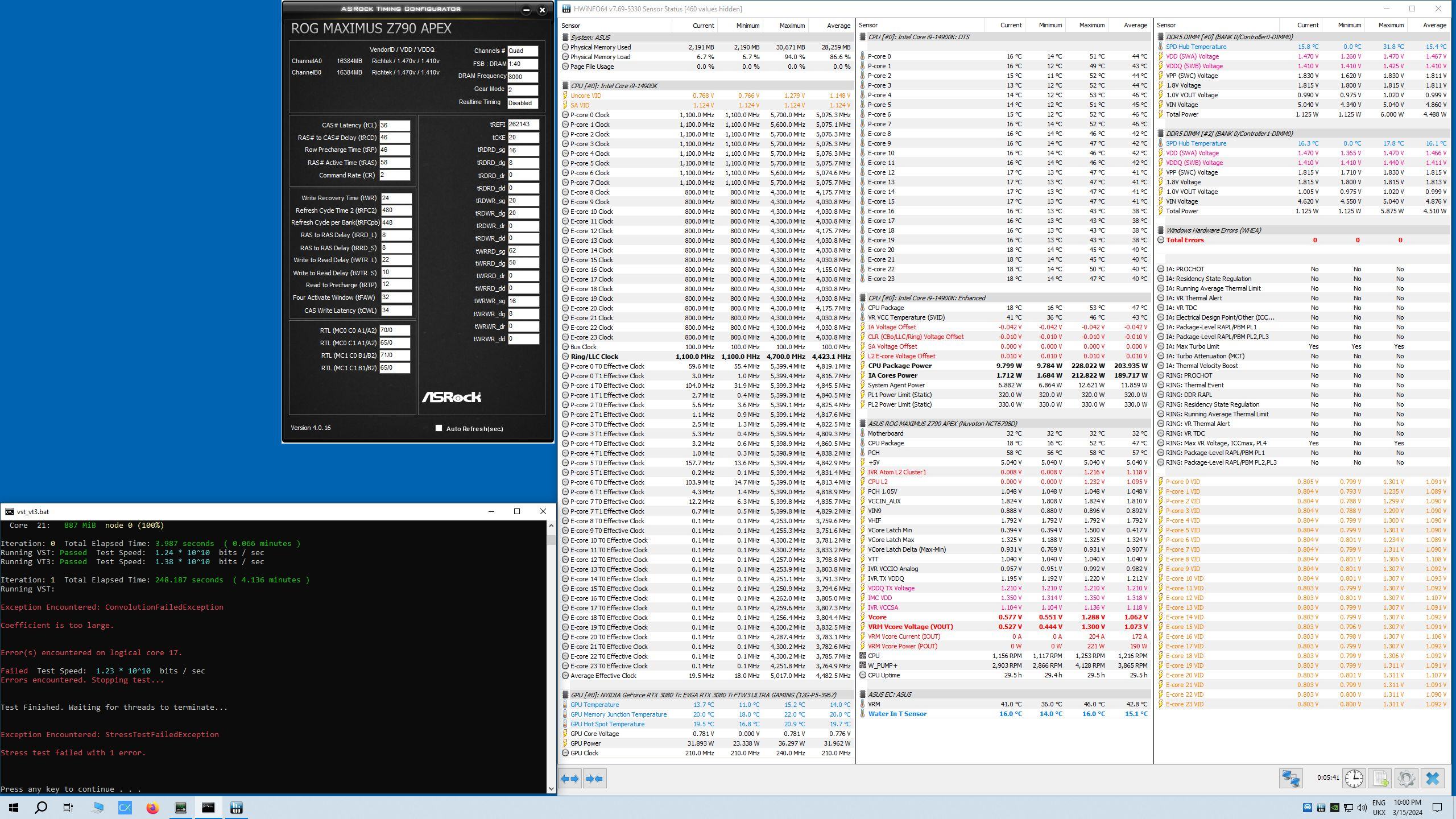Click the DRAM Frequency value field

pos(522,77)
